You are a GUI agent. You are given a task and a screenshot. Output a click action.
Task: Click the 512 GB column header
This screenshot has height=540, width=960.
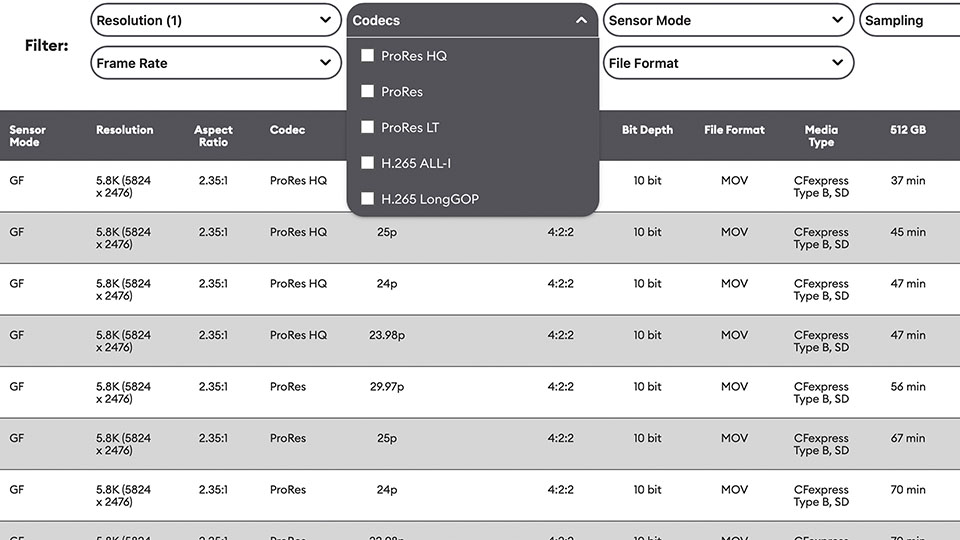tap(908, 130)
